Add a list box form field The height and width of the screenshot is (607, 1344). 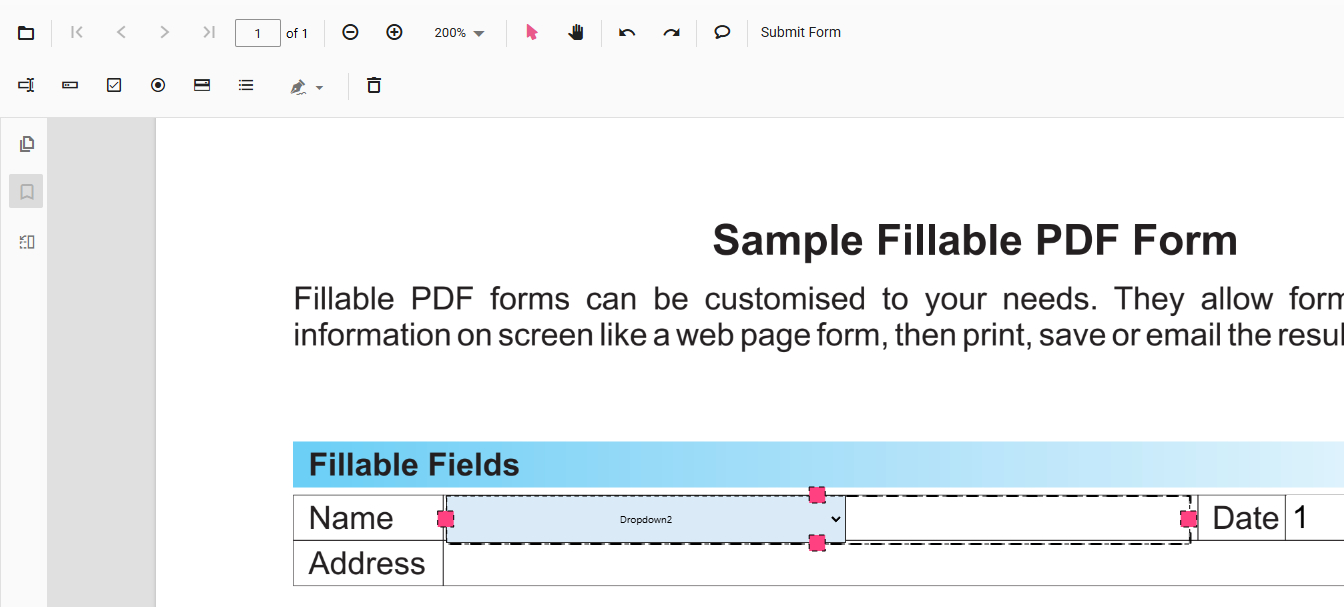pos(246,86)
